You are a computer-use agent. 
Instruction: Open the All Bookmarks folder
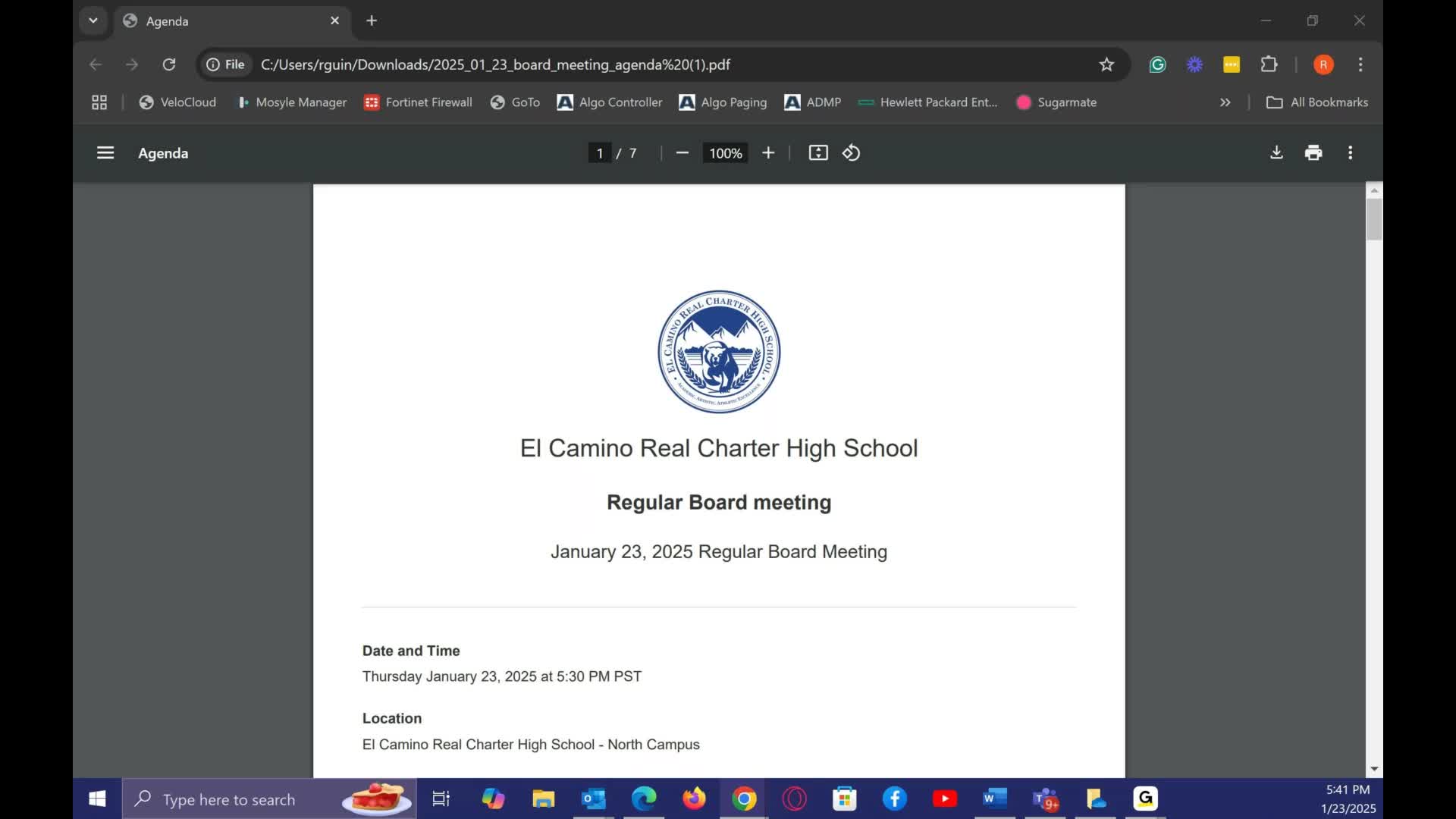point(1317,102)
